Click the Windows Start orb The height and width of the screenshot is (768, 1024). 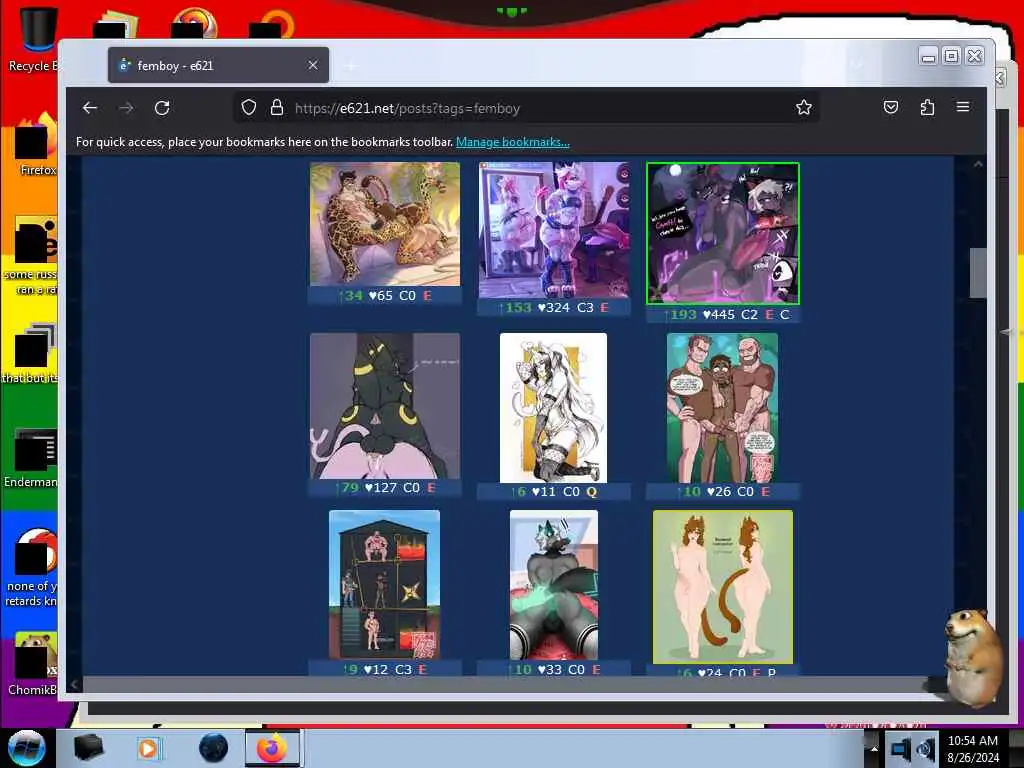coord(26,748)
